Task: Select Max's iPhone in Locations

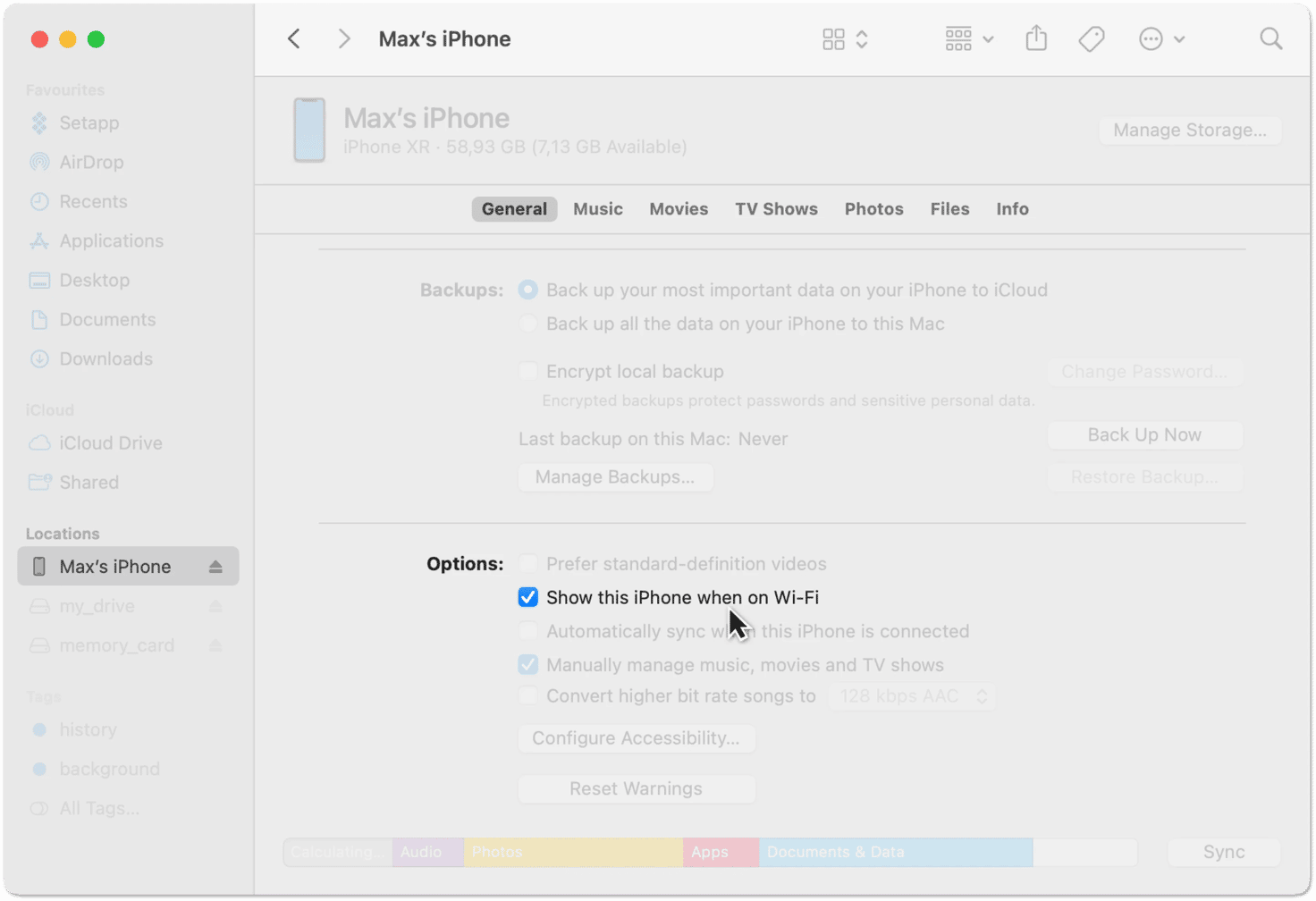Action: coord(128,567)
